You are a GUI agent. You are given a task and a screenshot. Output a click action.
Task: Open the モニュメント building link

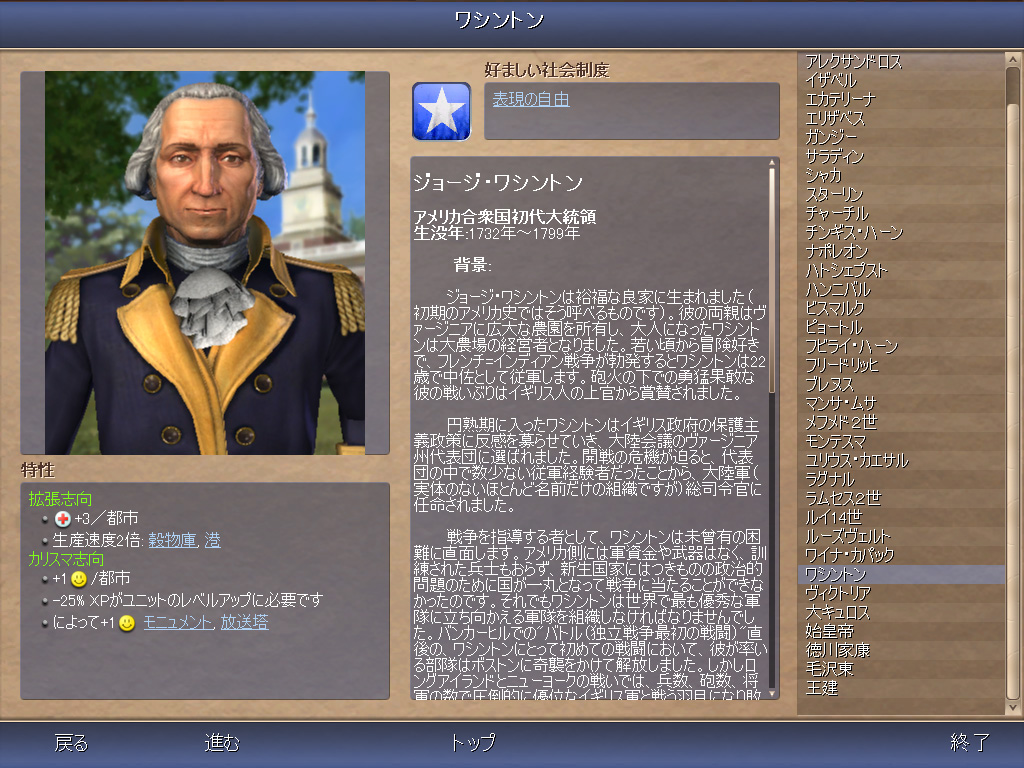(178, 622)
